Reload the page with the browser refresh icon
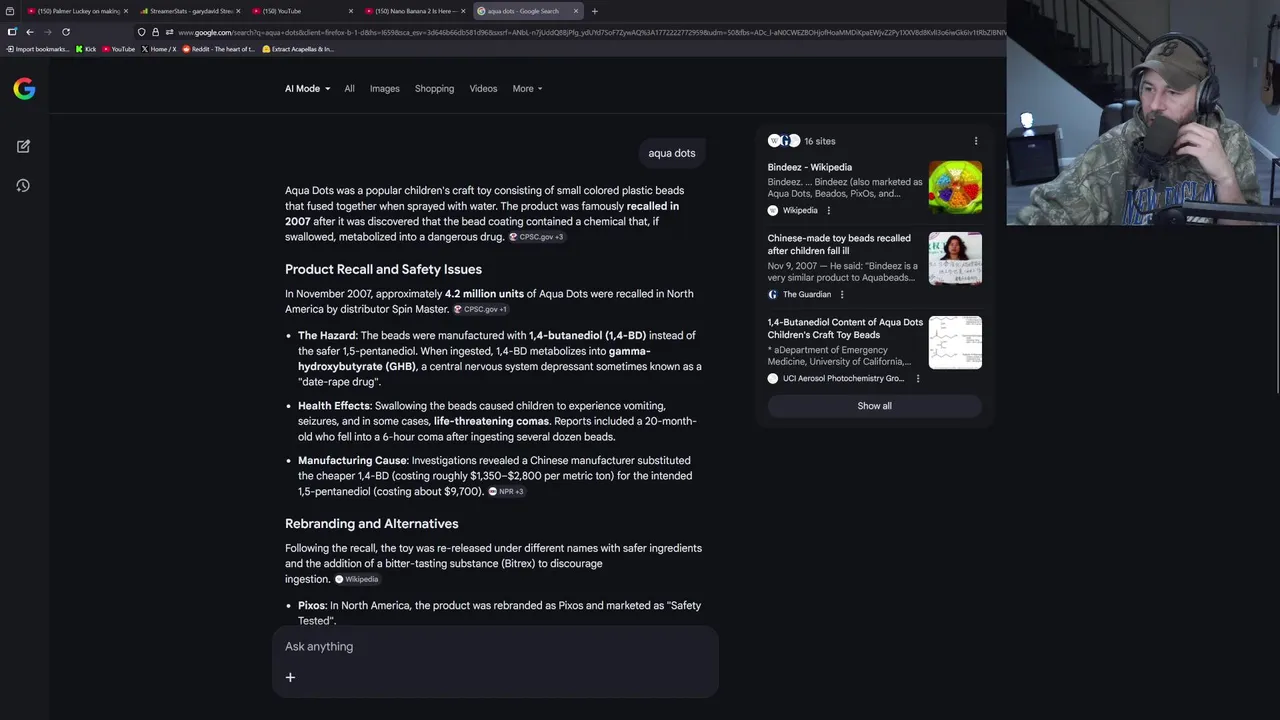The image size is (1280, 720). click(66, 32)
